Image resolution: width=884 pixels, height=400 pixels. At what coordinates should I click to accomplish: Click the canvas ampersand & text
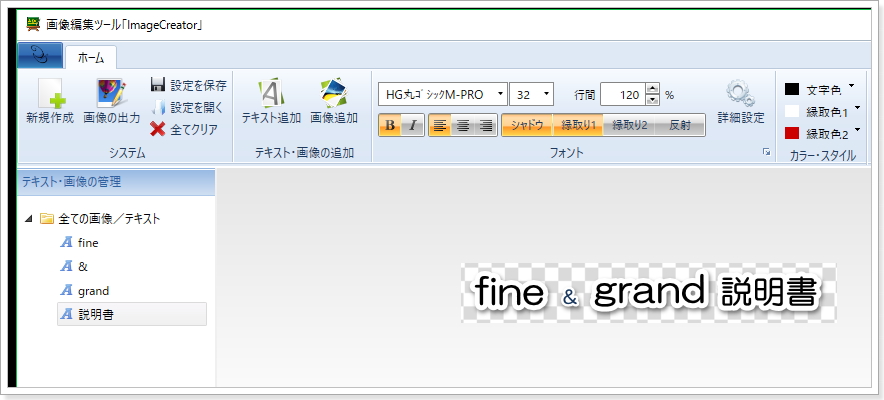tap(570, 297)
